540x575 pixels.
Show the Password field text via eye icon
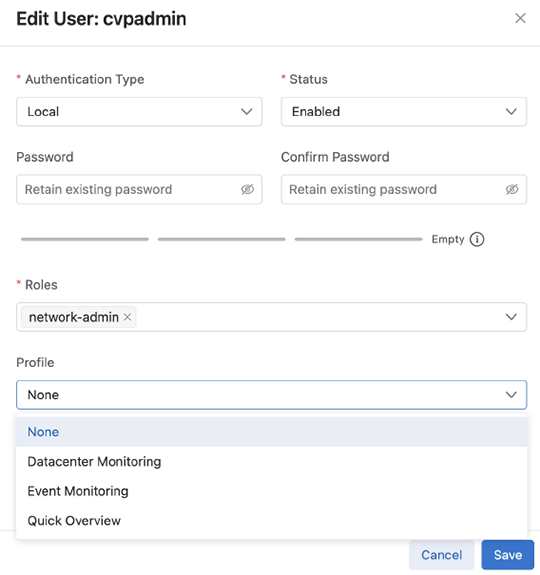click(x=247, y=189)
